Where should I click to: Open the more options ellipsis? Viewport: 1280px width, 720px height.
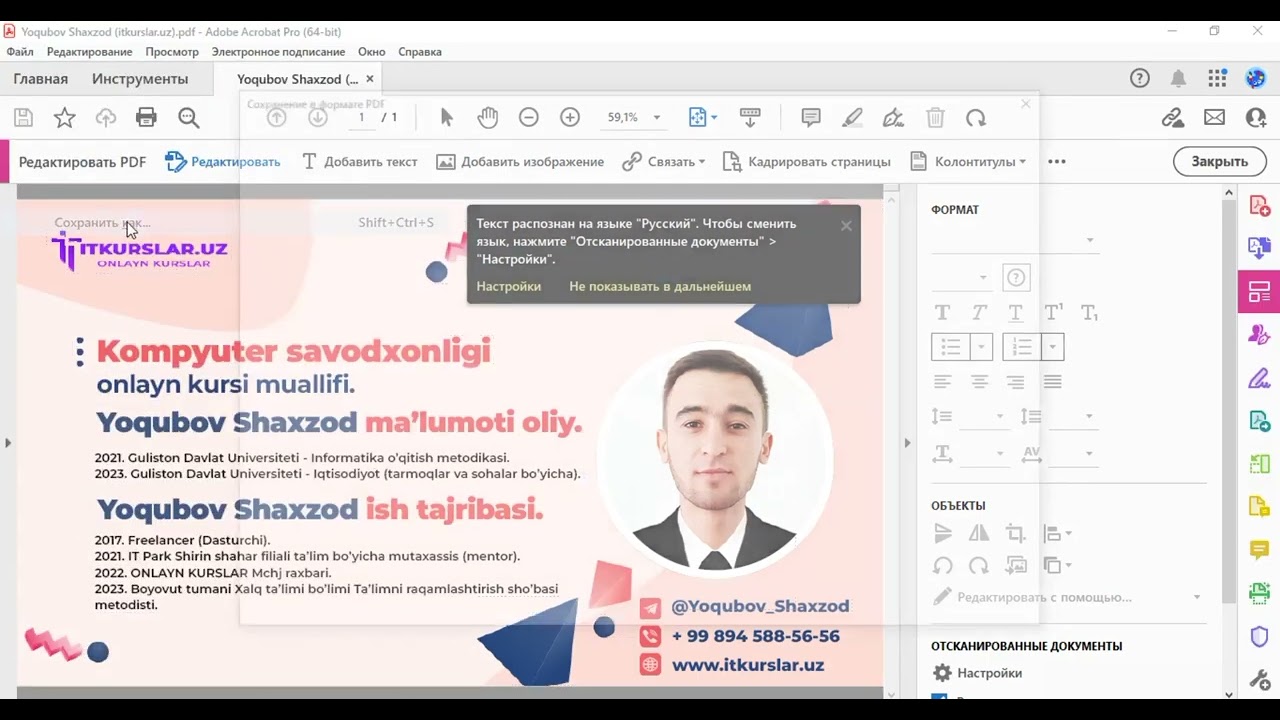1057,161
